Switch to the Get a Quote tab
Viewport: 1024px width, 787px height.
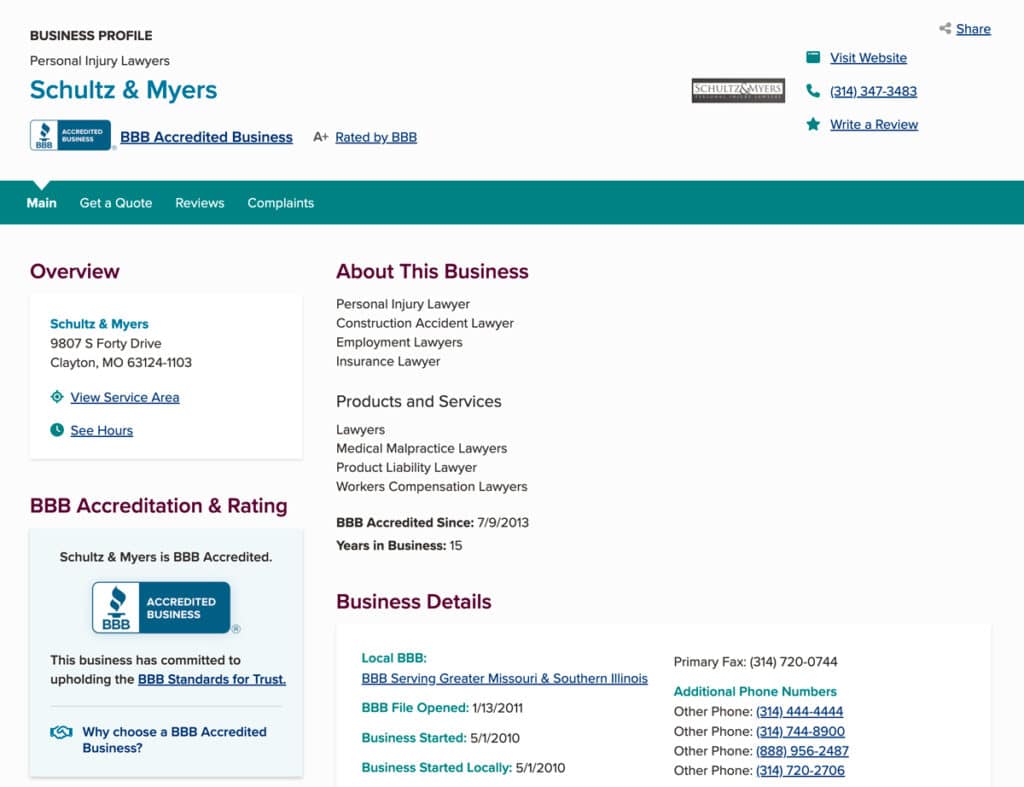pyautogui.click(x=116, y=202)
